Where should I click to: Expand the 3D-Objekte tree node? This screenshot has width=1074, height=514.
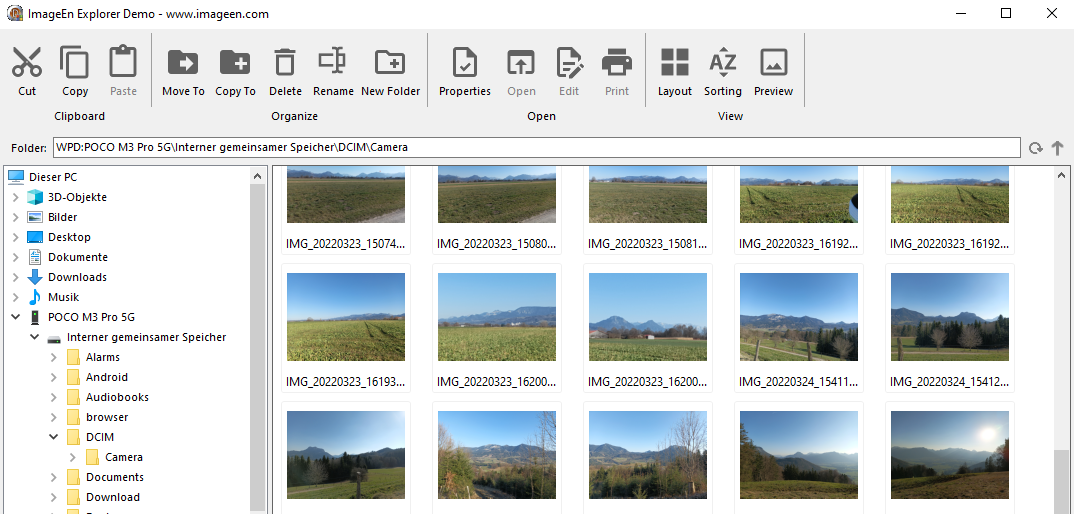[16, 197]
